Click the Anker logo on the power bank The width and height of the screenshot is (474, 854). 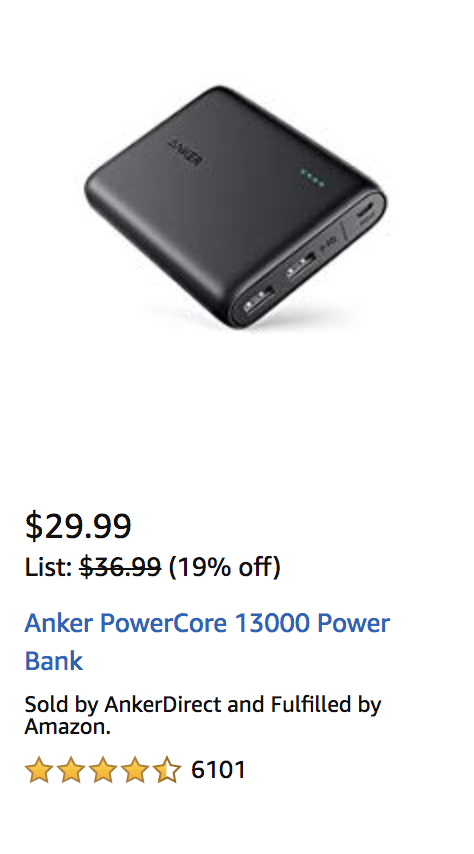click(185, 150)
